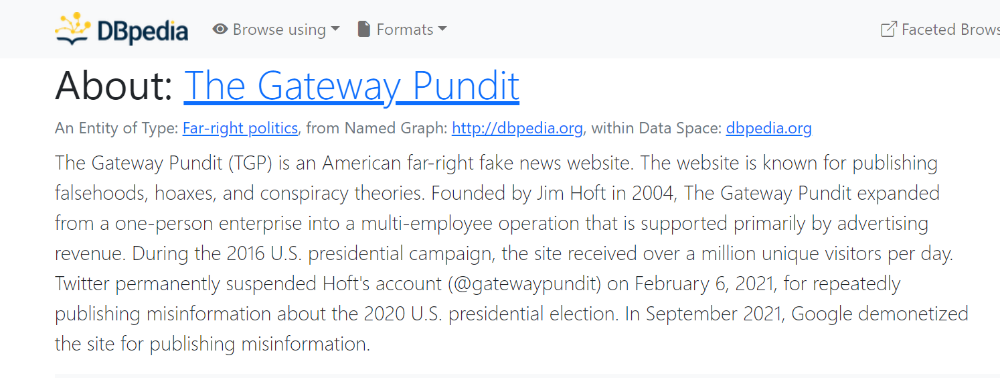Open the Faceted Browser link text

(950, 30)
